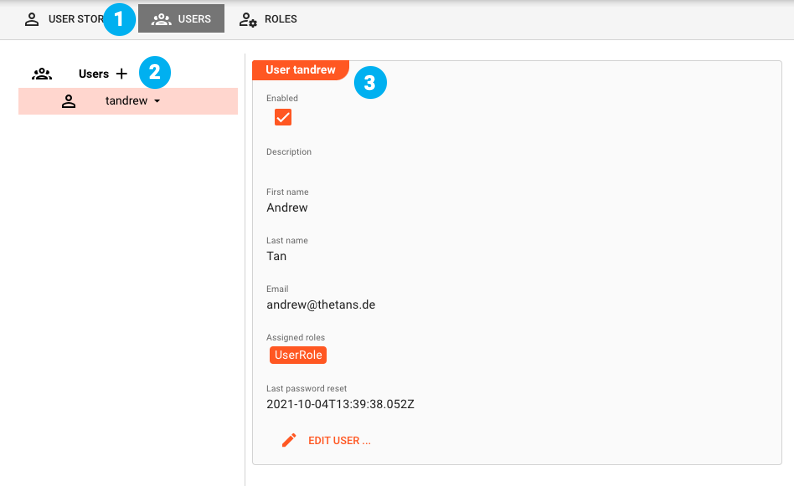This screenshot has width=794, height=486.
Task: Click the pencil icon to edit the user
Action: (x=289, y=440)
